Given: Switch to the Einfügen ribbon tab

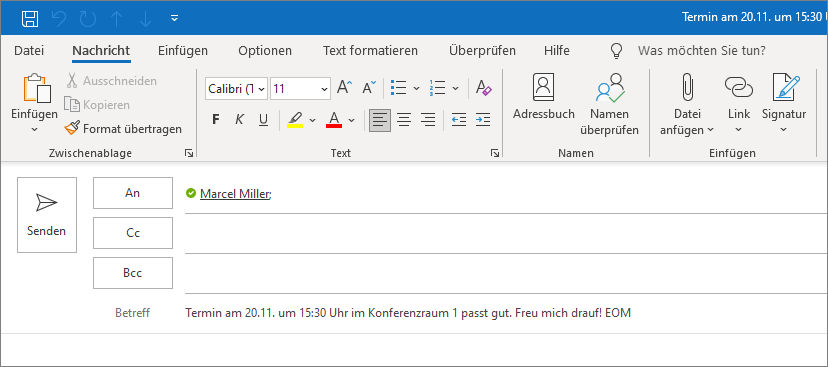Looking at the screenshot, I should click(183, 51).
